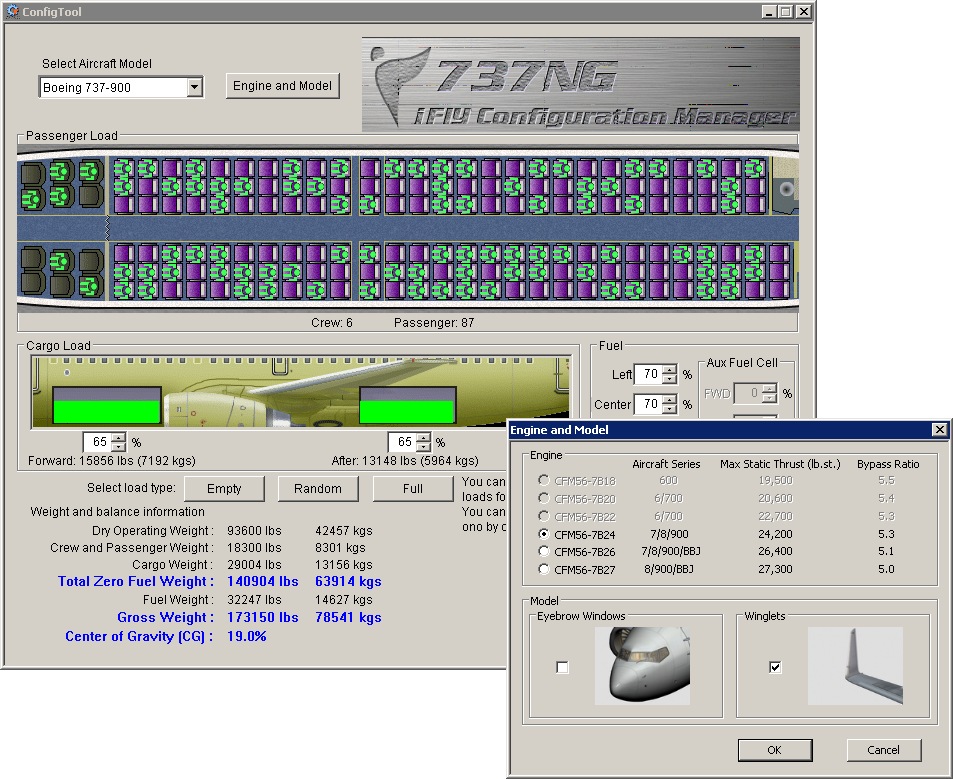Click the aft cargo hold fill bar
The image size is (953, 779).
click(408, 405)
